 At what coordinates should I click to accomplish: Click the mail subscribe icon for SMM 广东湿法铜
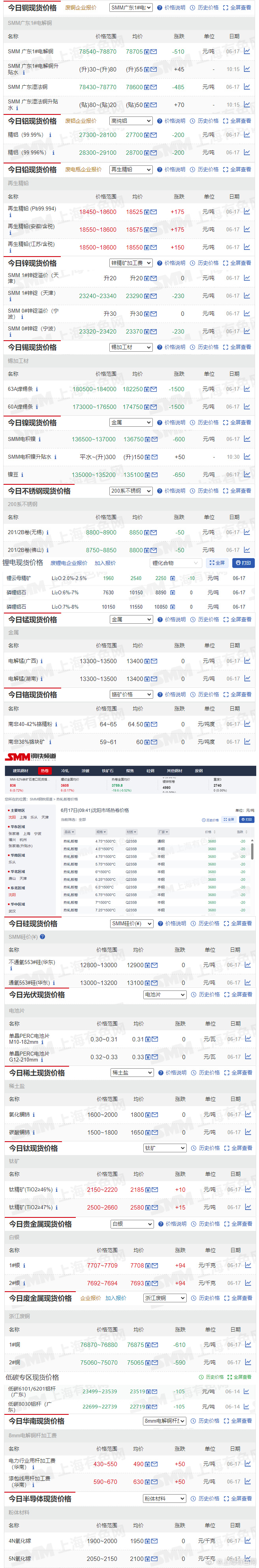click(154, 87)
